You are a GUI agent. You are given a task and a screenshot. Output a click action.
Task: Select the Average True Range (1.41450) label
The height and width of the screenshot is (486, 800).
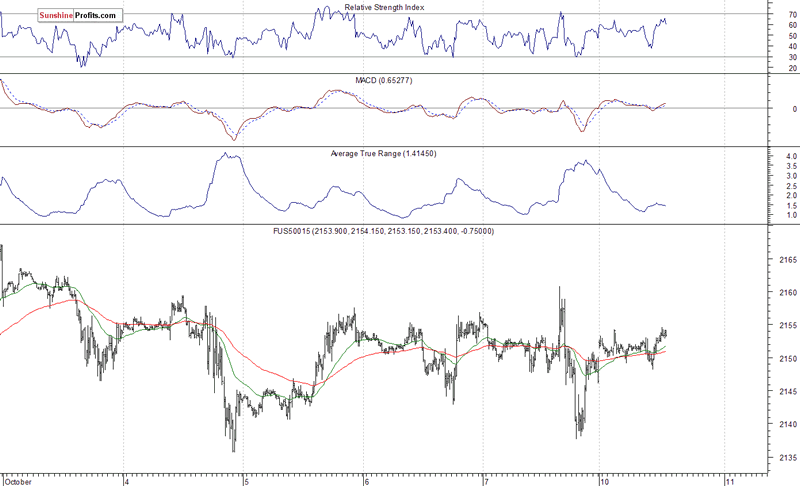(384, 154)
